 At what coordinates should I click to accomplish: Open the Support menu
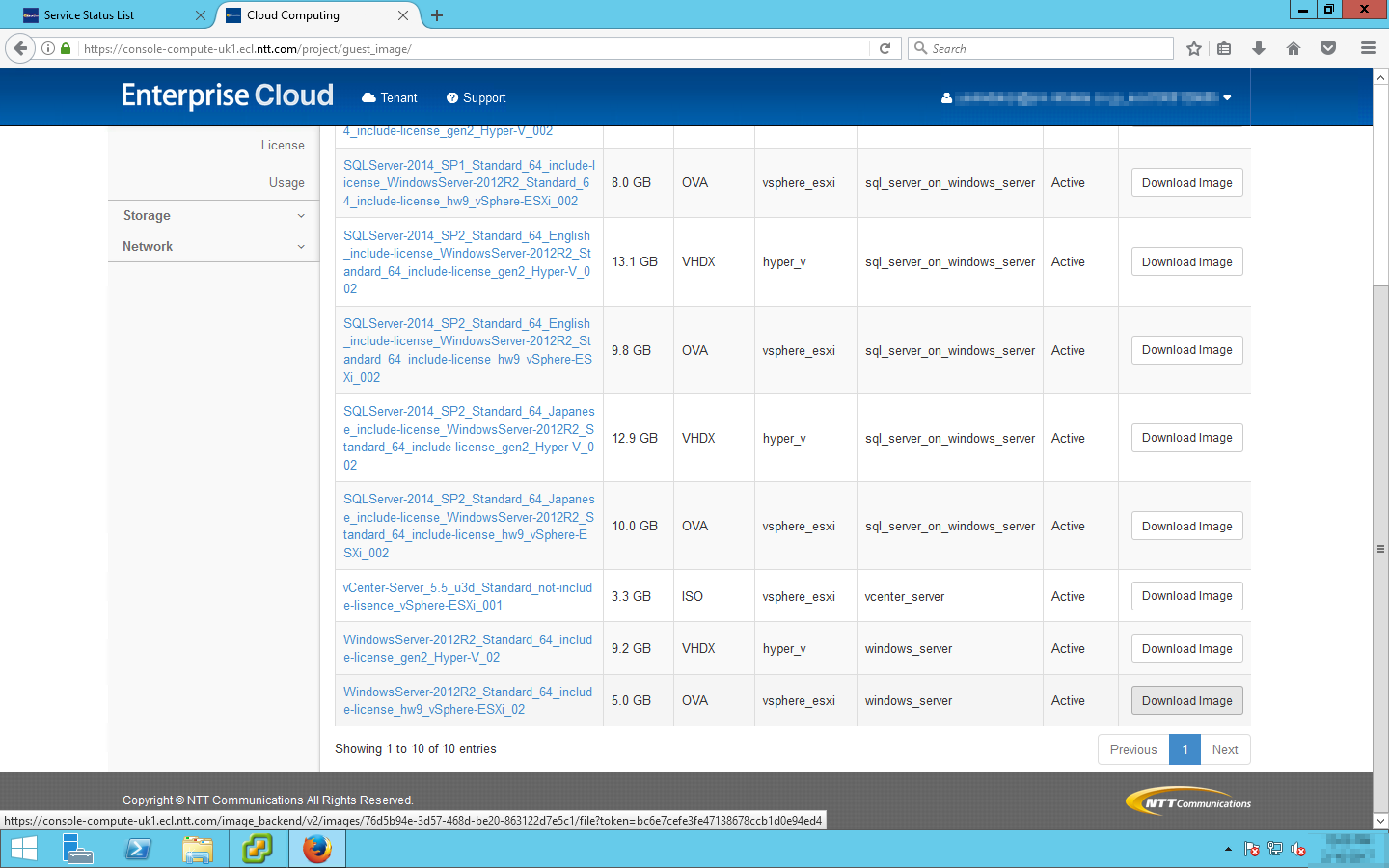click(476, 98)
